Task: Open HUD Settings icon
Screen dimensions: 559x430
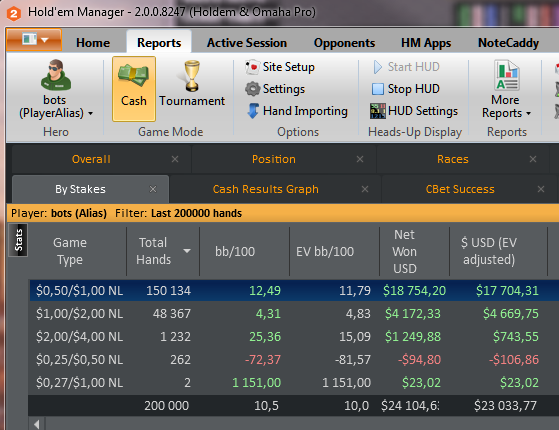Action: (x=378, y=111)
